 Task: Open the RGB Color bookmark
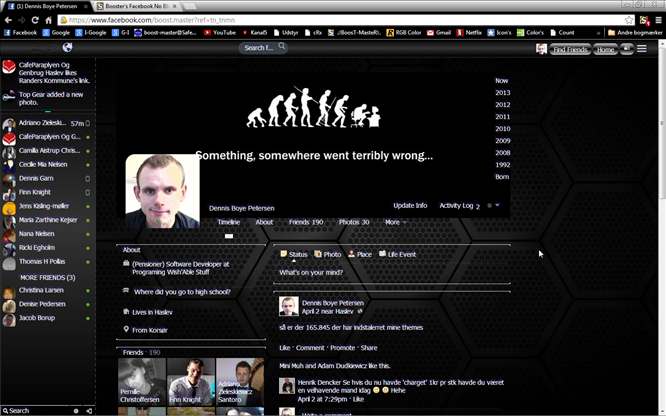pos(404,32)
